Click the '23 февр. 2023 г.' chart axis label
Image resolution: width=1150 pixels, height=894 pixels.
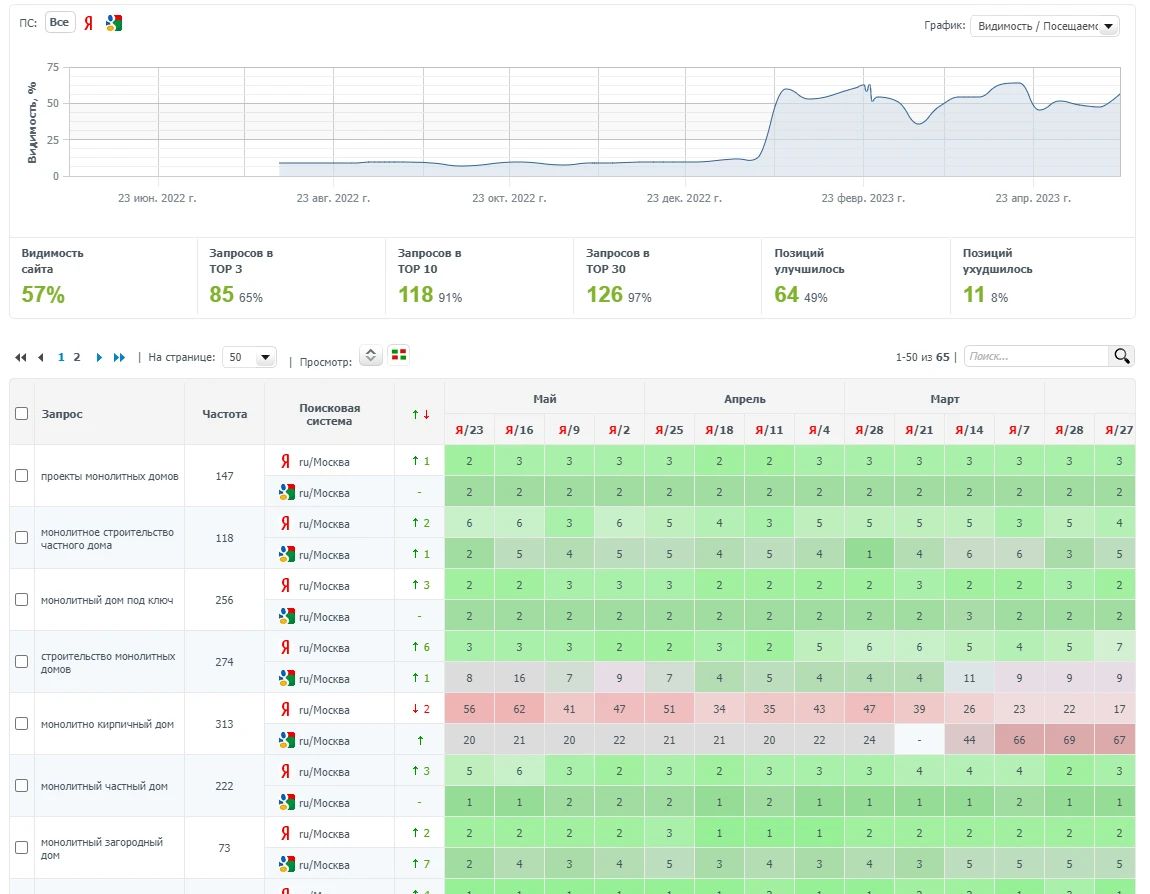pos(863,198)
